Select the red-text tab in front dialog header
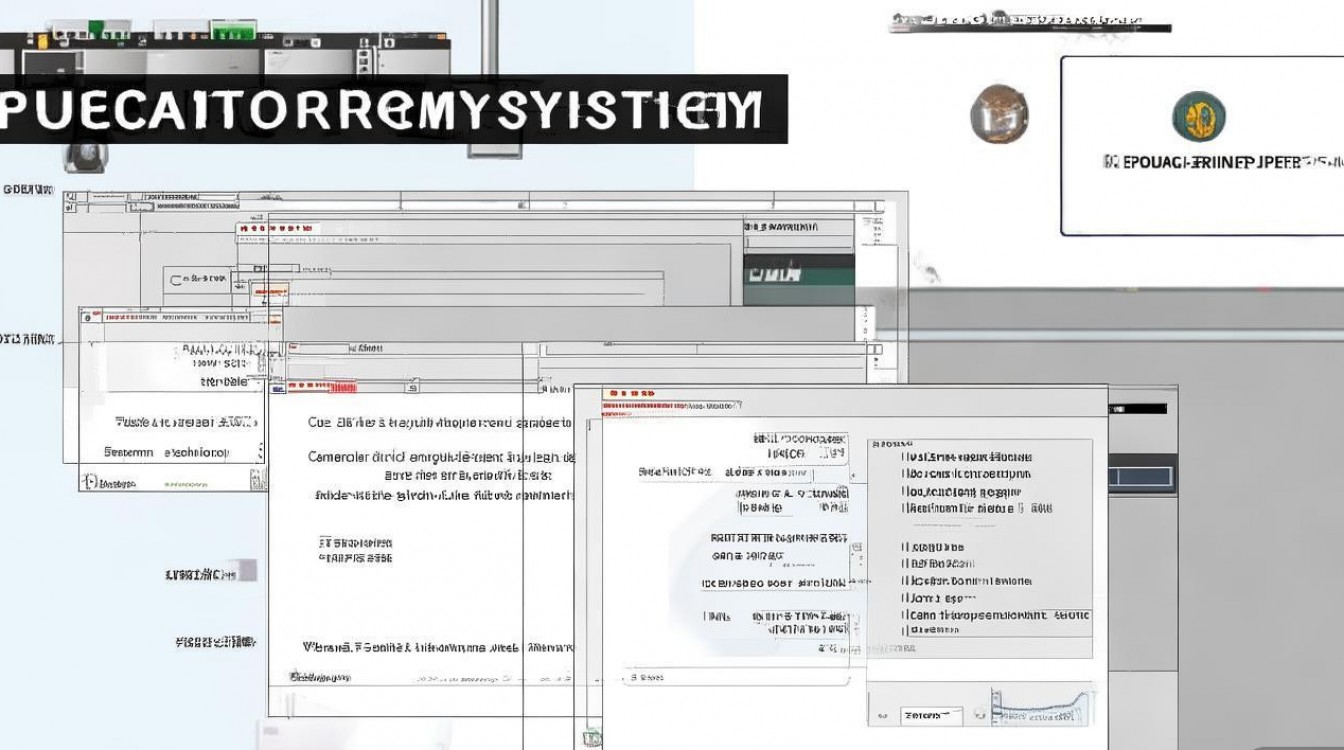1344x750 pixels. click(672, 406)
